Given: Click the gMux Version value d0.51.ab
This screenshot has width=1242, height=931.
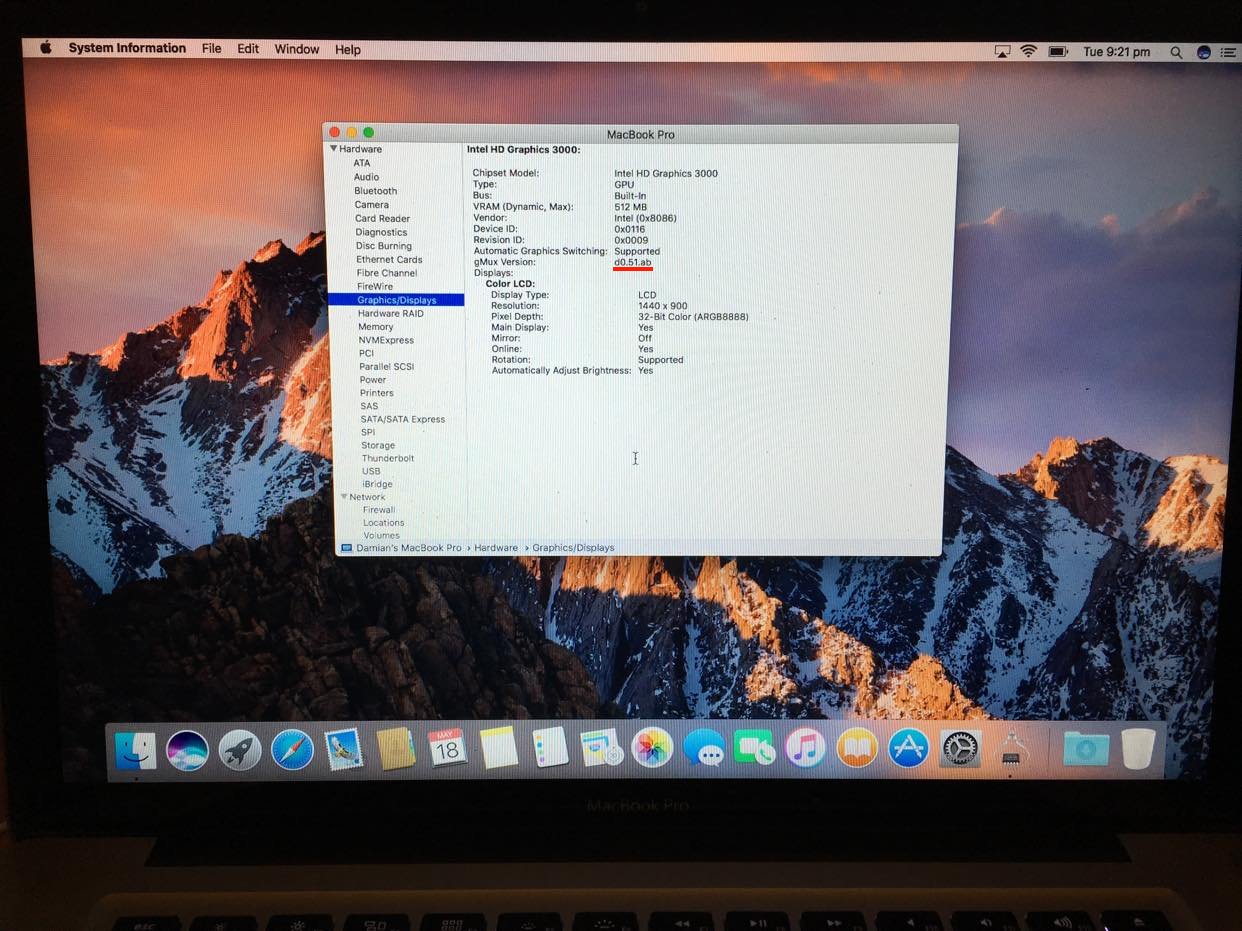Looking at the screenshot, I should tap(633, 262).
